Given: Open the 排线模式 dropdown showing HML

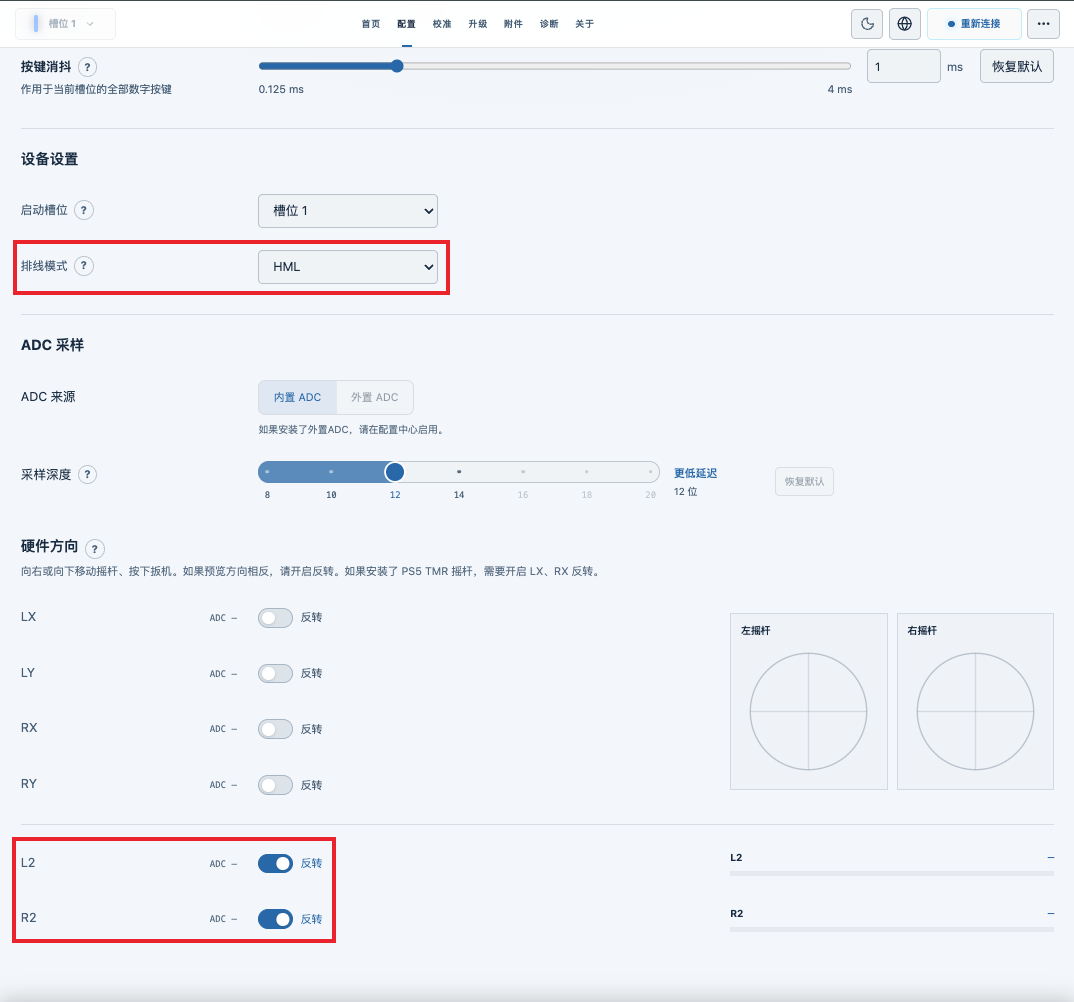Looking at the screenshot, I should [x=348, y=267].
